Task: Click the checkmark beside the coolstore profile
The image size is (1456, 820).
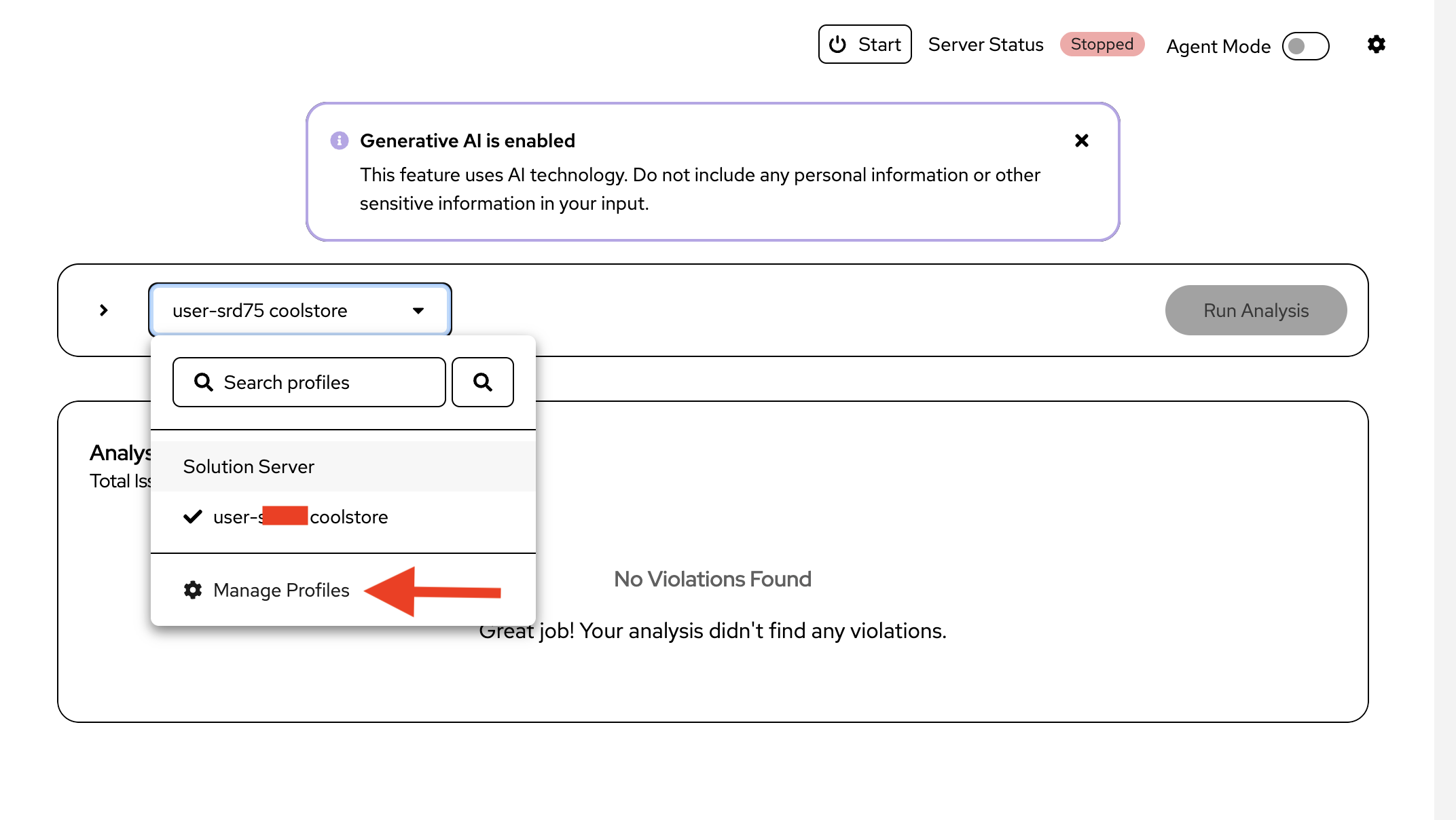Action: (x=193, y=517)
